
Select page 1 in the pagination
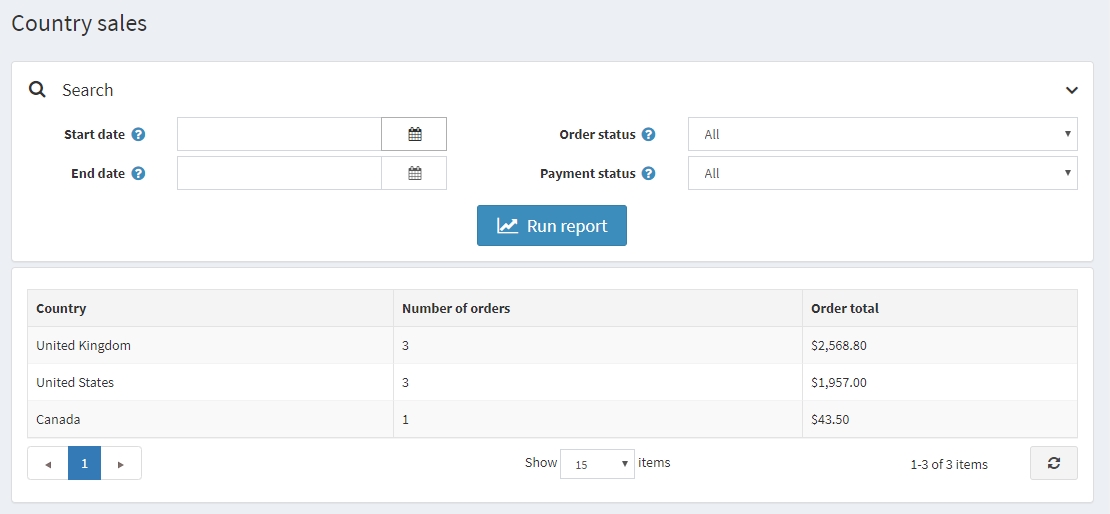pos(84,464)
